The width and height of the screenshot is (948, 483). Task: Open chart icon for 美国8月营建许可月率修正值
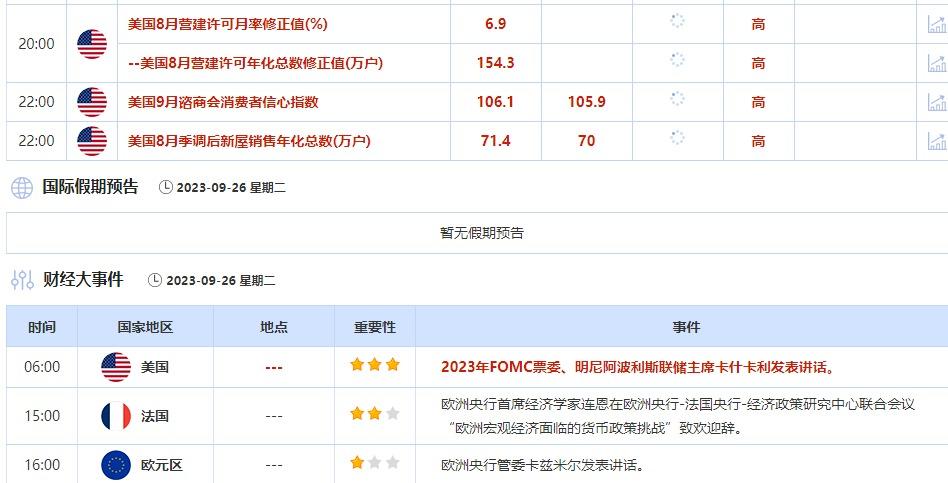pyautogui.click(x=938, y=24)
